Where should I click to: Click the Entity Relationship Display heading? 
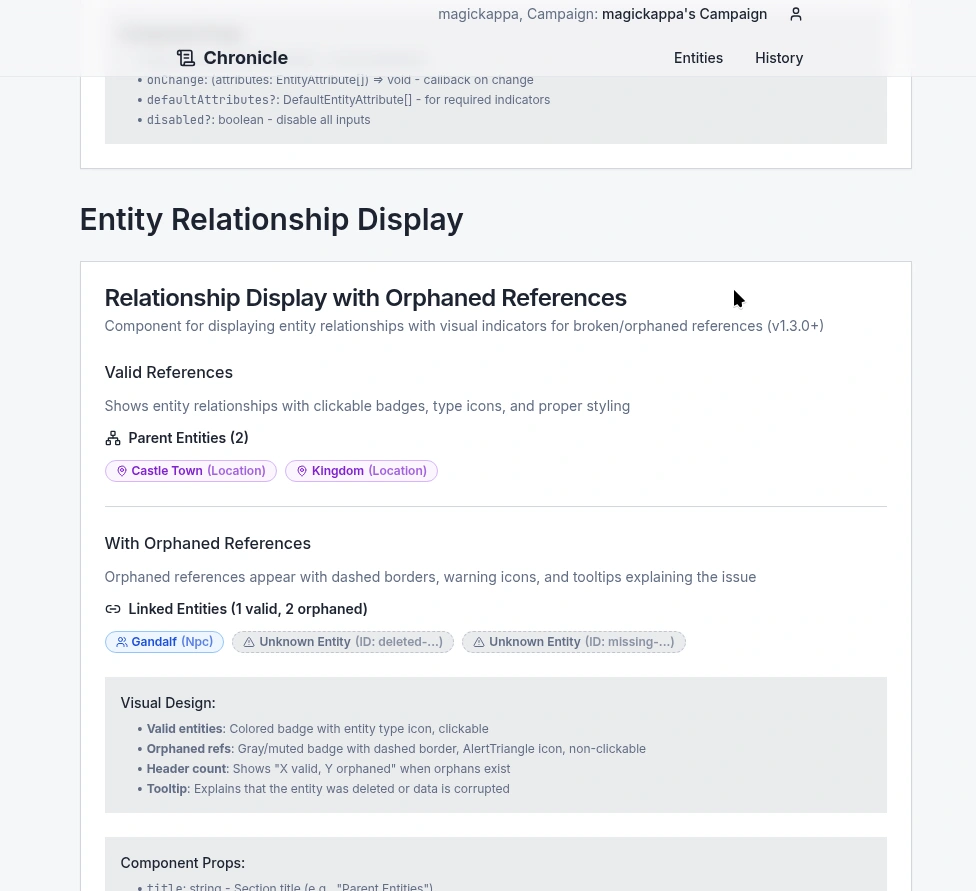coord(271,219)
